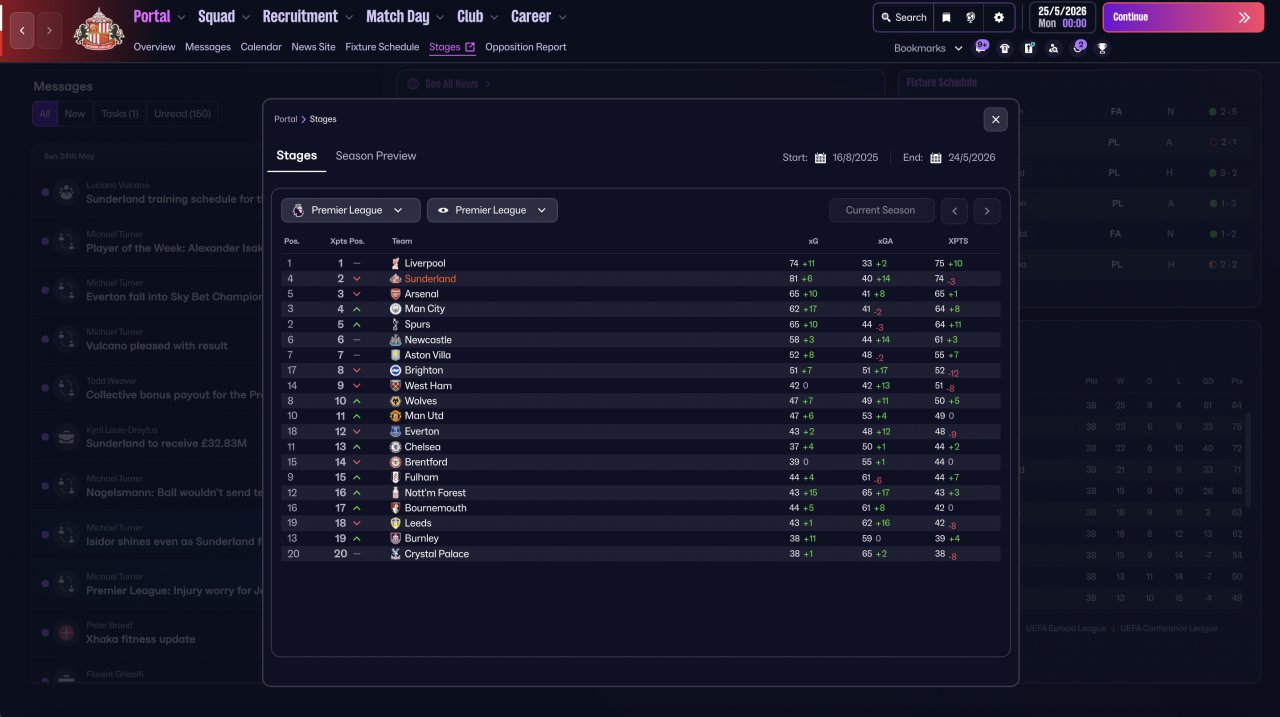This screenshot has width=1280, height=717.
Task: Sort by the XPTS column header
Action: tap(958, 241)
